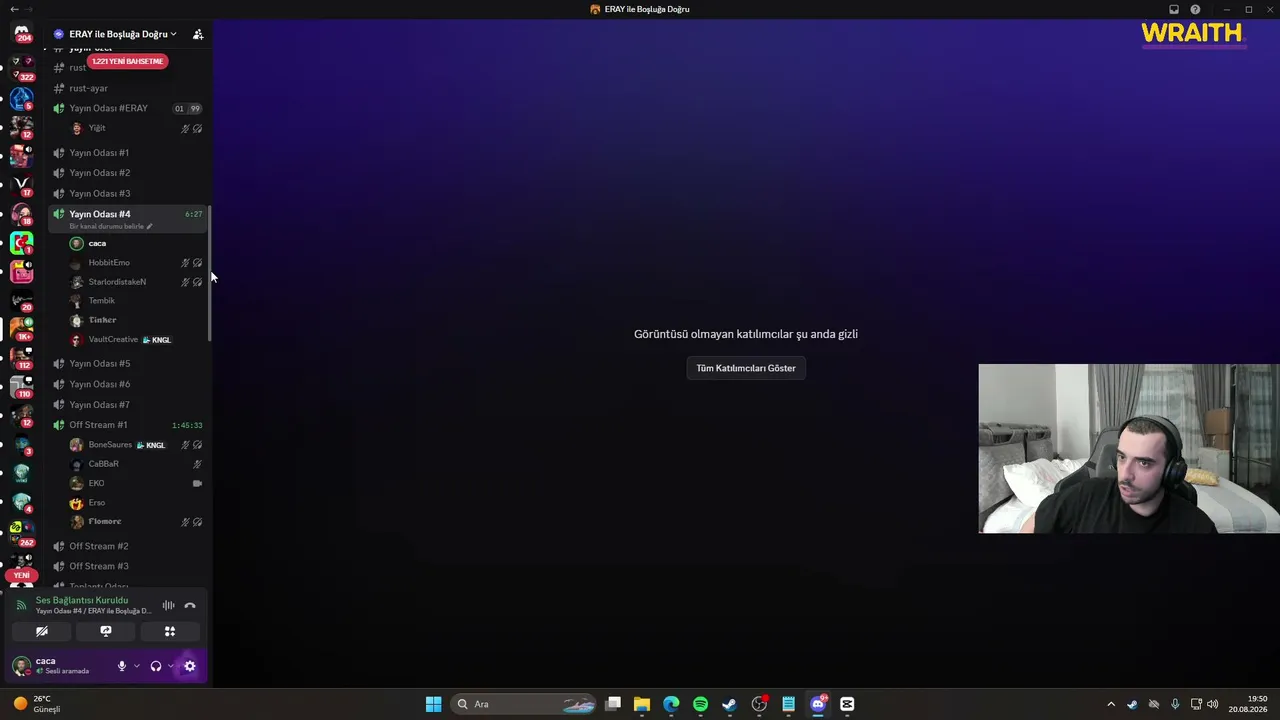
Task: Open Spotify from the taskbar
Action: [700, 704]
